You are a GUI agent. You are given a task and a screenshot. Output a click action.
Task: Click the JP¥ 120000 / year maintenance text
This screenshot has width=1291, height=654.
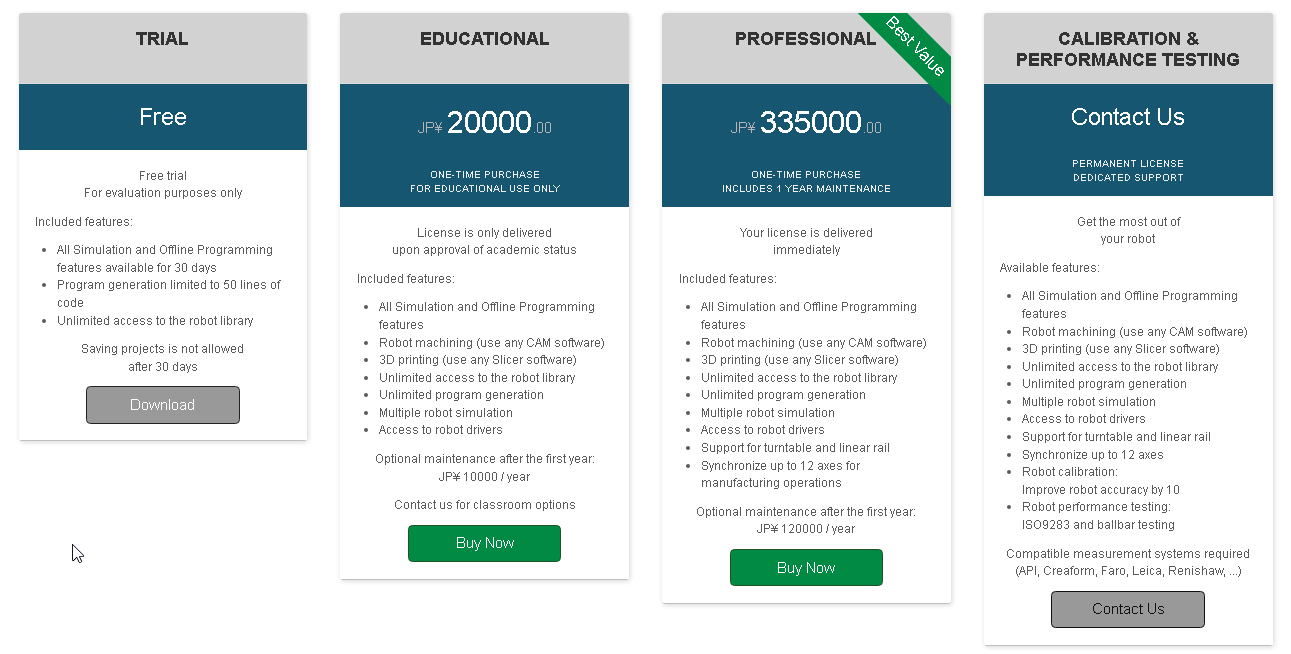[806, 529]
